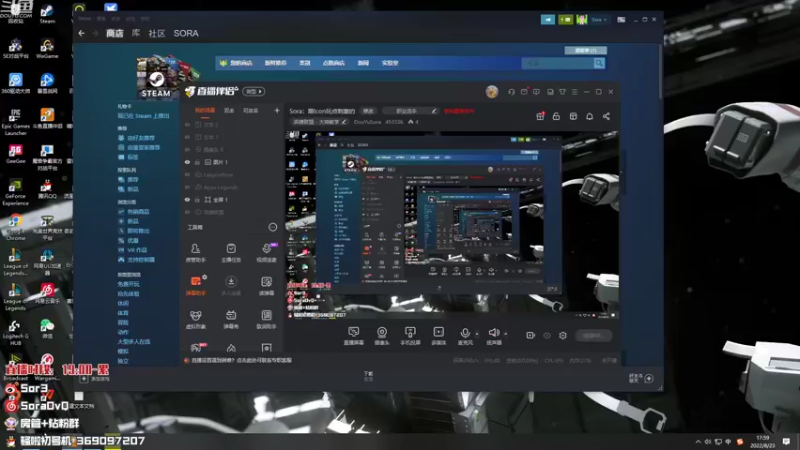Open Steam SORA profile tab
Viewport: 800px width, 450px height.
(x=186, y=33)
